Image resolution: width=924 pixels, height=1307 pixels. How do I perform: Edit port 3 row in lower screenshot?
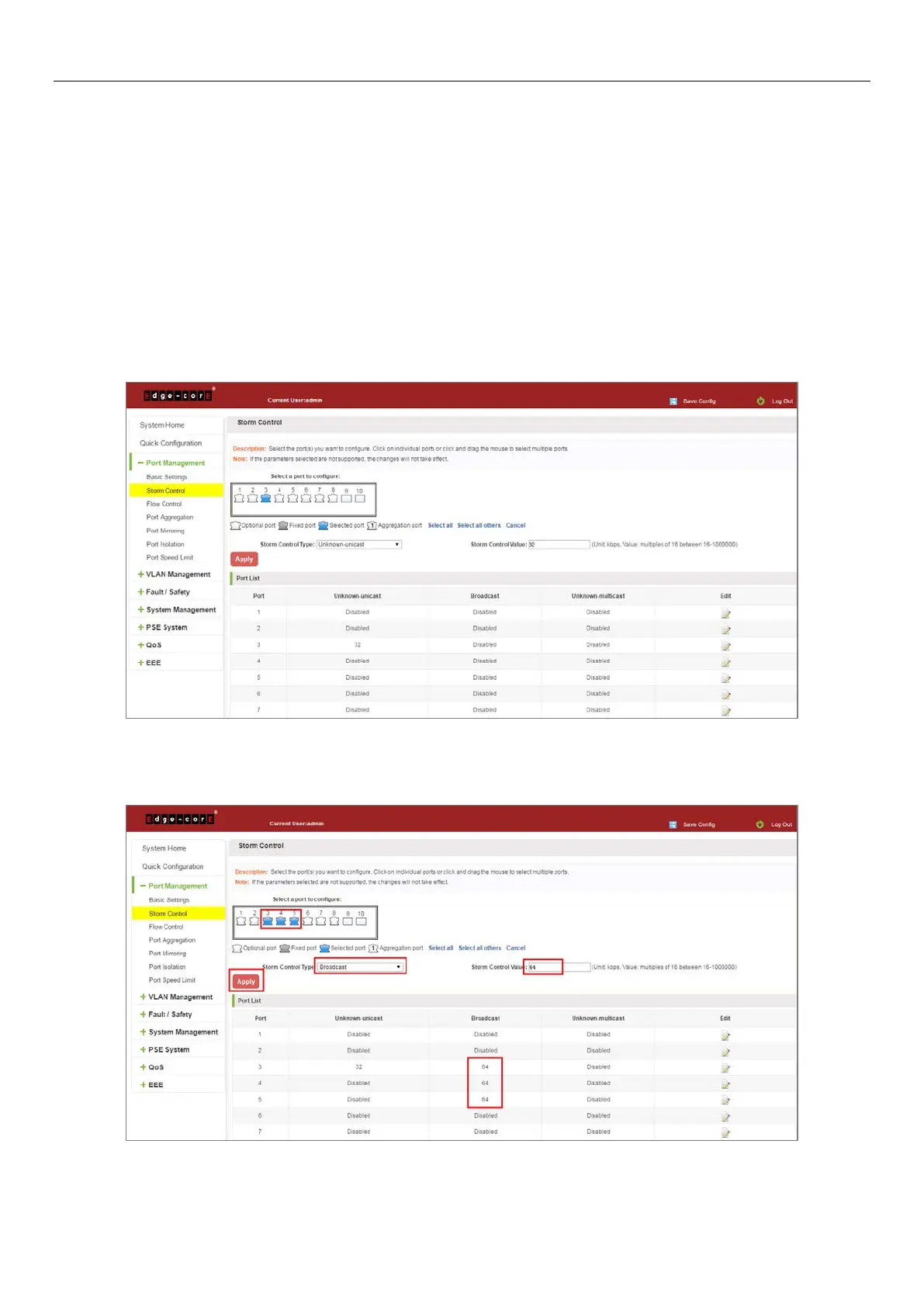point(725,1068)
